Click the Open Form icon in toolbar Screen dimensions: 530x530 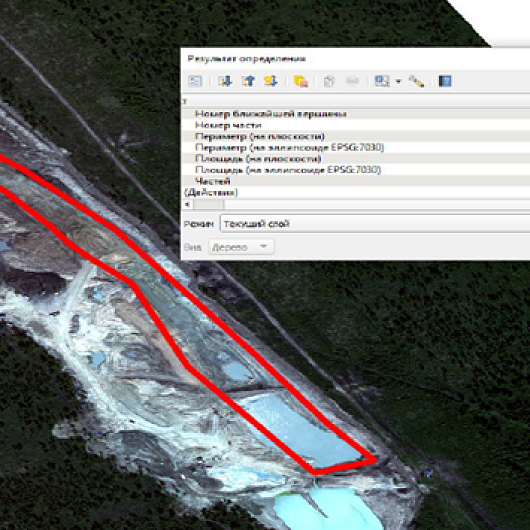click(195, 81)
